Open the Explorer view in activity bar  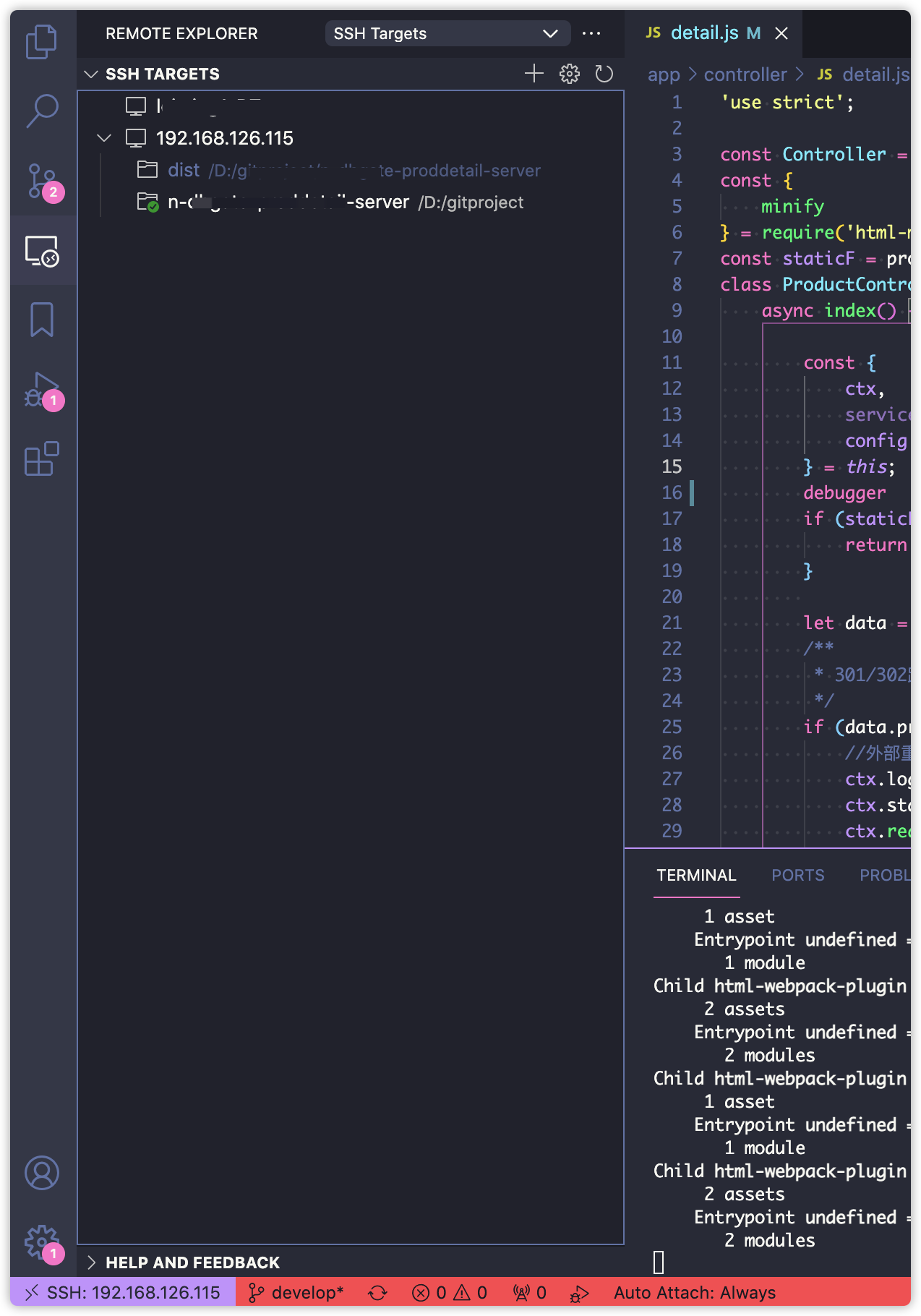click(x=42, y=42)
